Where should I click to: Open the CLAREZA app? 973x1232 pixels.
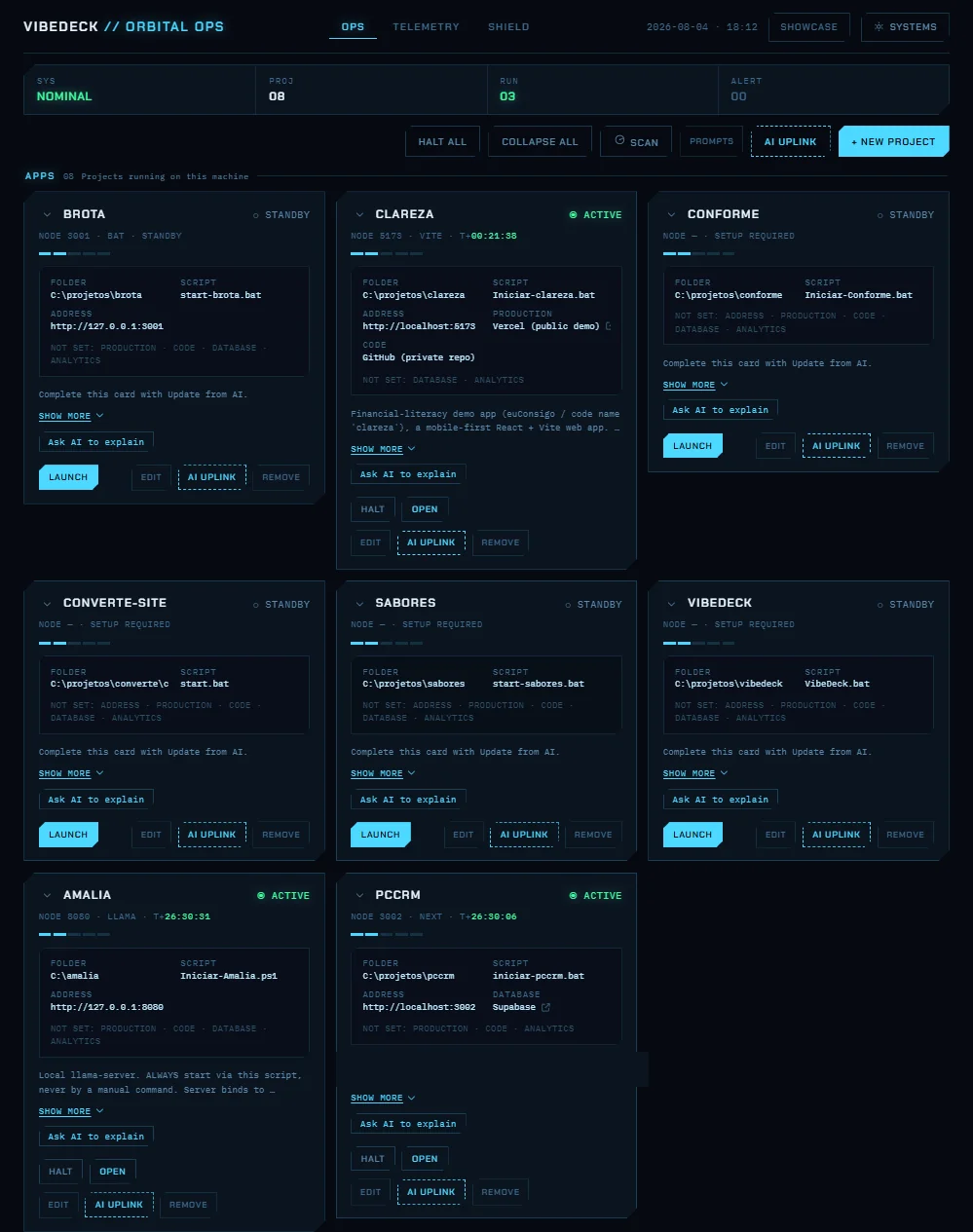(x=425, y=509)
